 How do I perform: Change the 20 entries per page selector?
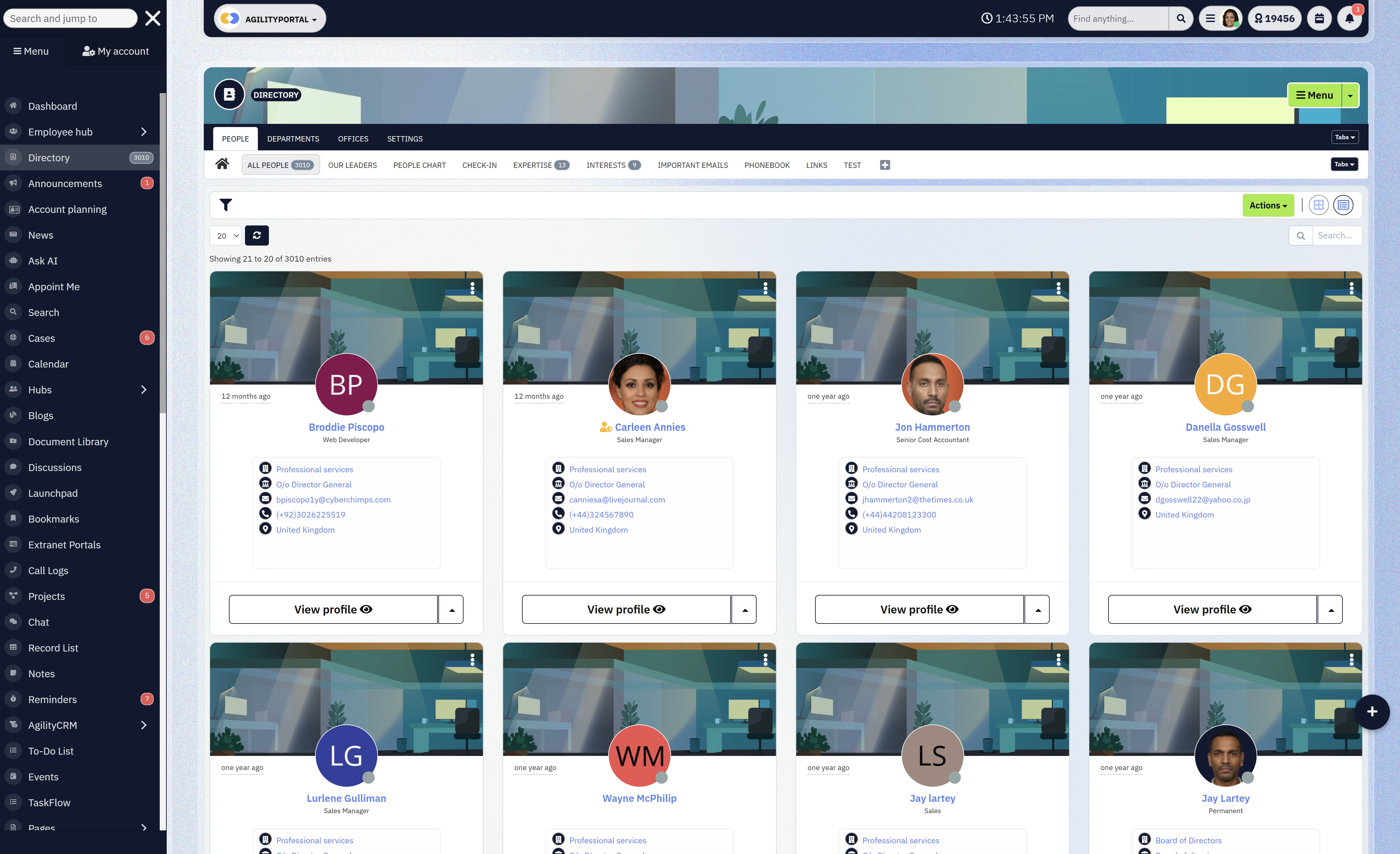tap(225, 236)
